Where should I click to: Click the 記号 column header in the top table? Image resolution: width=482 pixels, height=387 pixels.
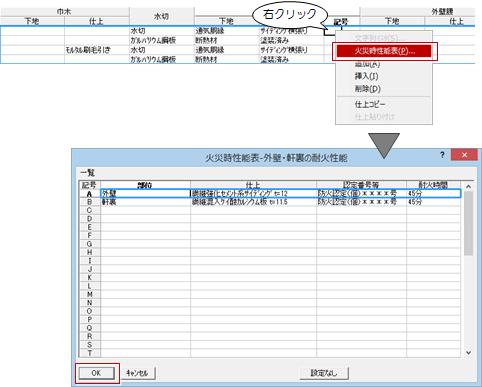coord(341,22)
